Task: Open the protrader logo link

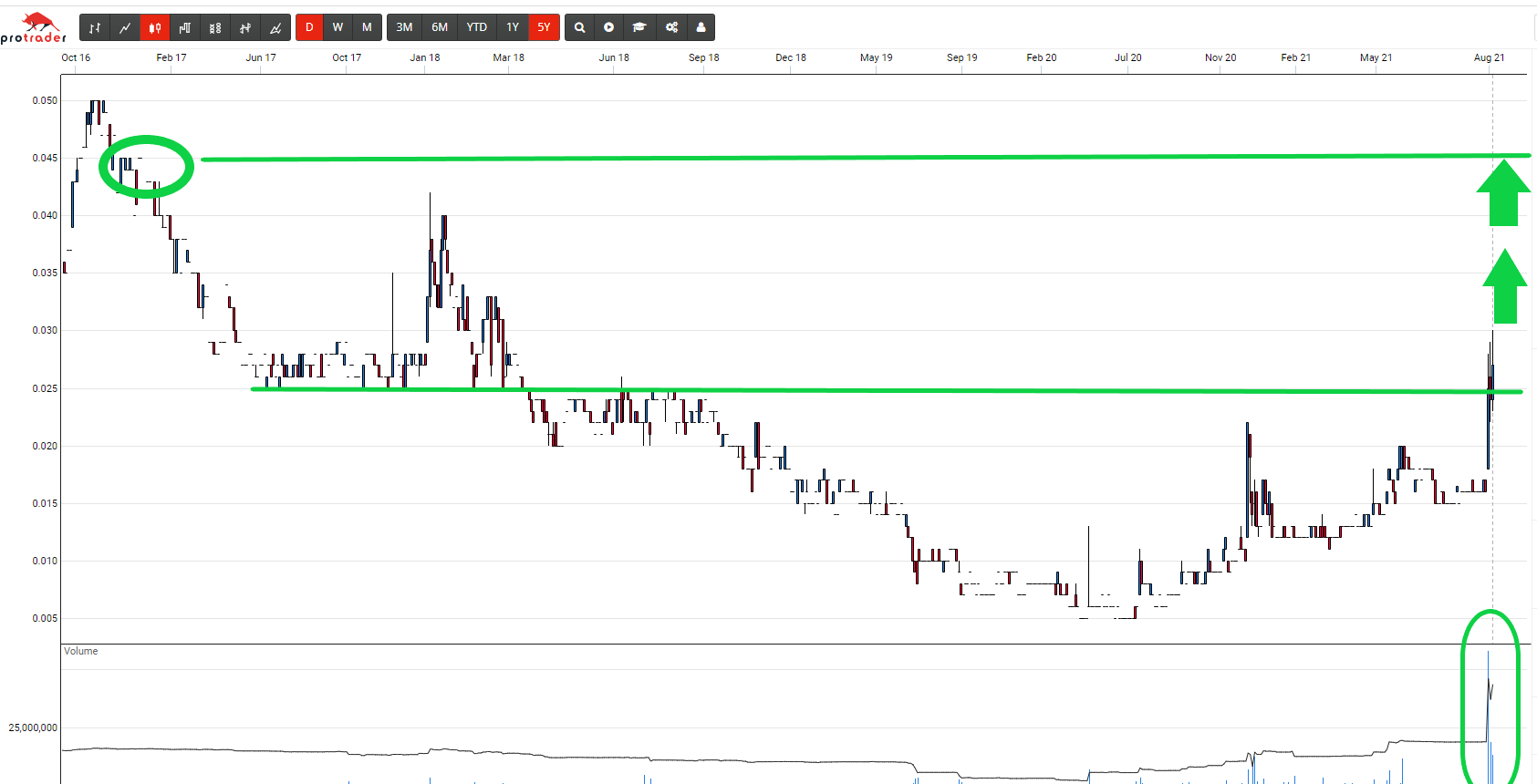Action: pyautogui.click(x=34, y=28)
